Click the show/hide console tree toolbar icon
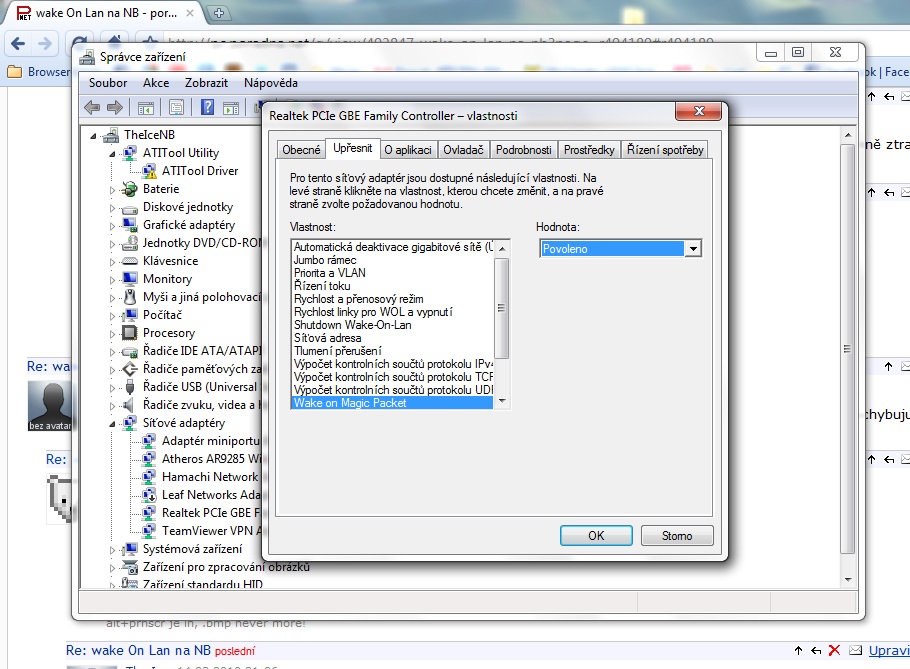This screenshot has height=669, width=910. (146, 107)
